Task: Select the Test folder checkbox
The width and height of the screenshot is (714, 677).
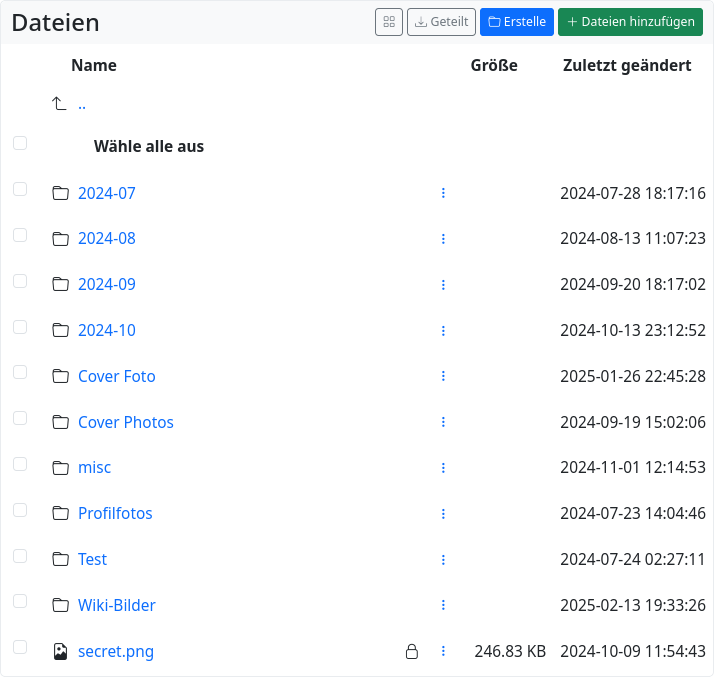Action: point(20,556)
